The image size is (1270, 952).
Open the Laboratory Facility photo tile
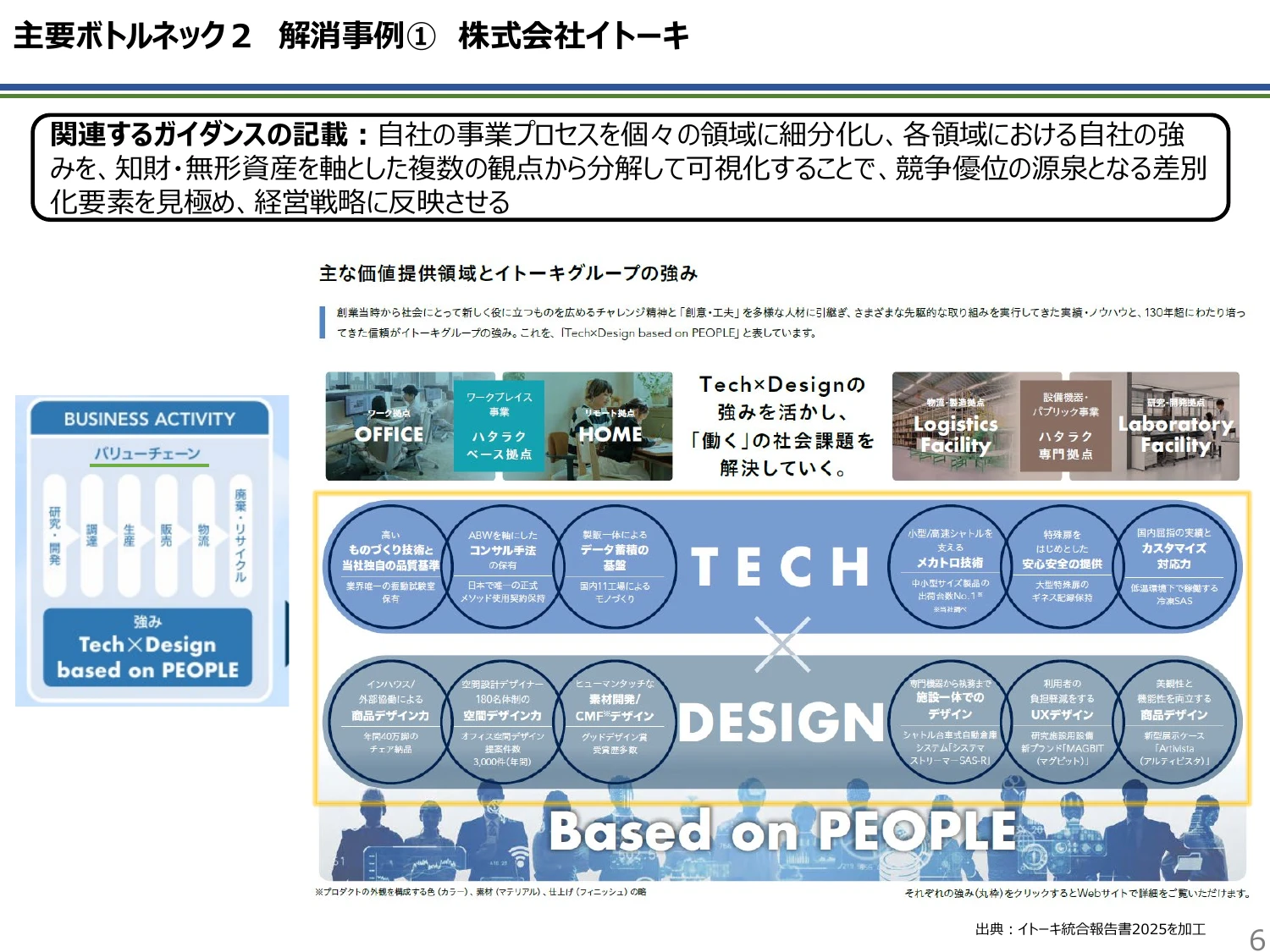click(x=1175, y=426)
